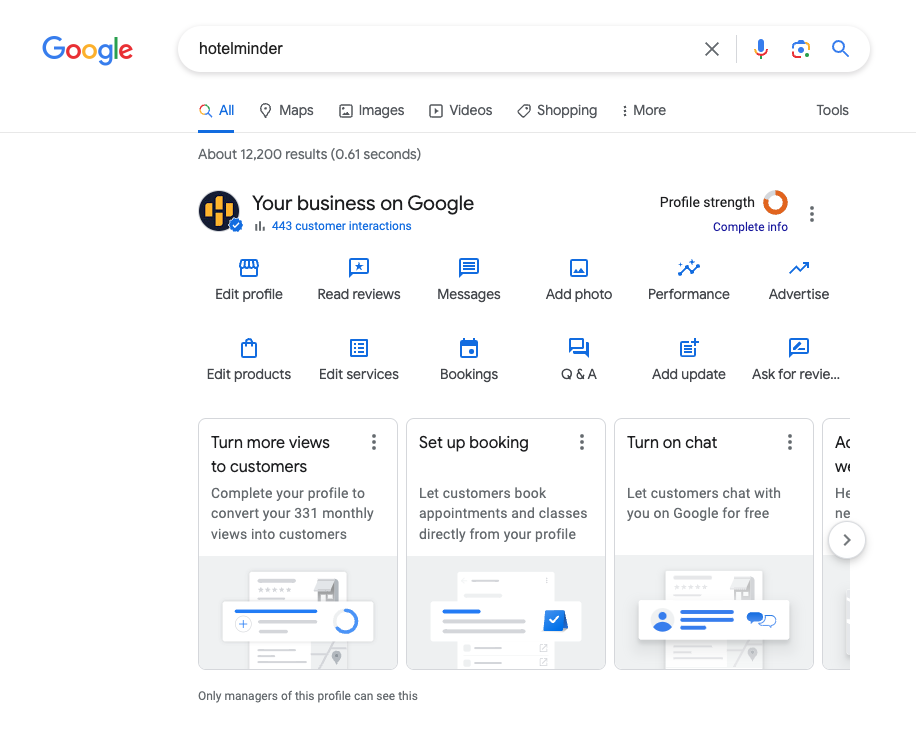Screen dimensions: 916x736
Task: Switch to the Videos tab
Action: tap(461, 110)
